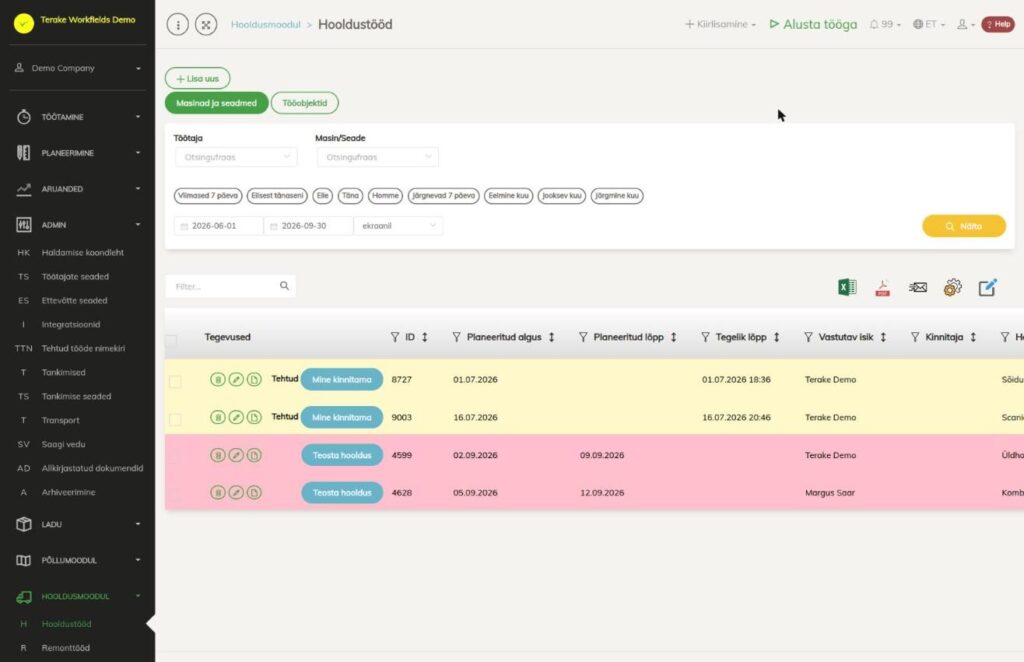Click Teosta hooldus for ID 4599

(x=342, y=455)
